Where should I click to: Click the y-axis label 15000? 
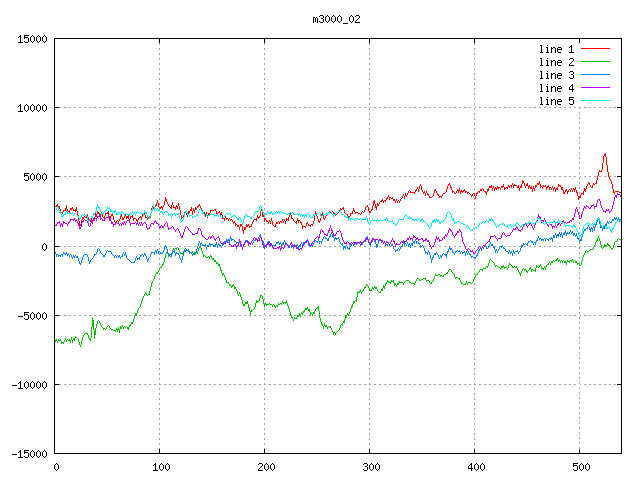click(32, 39)
